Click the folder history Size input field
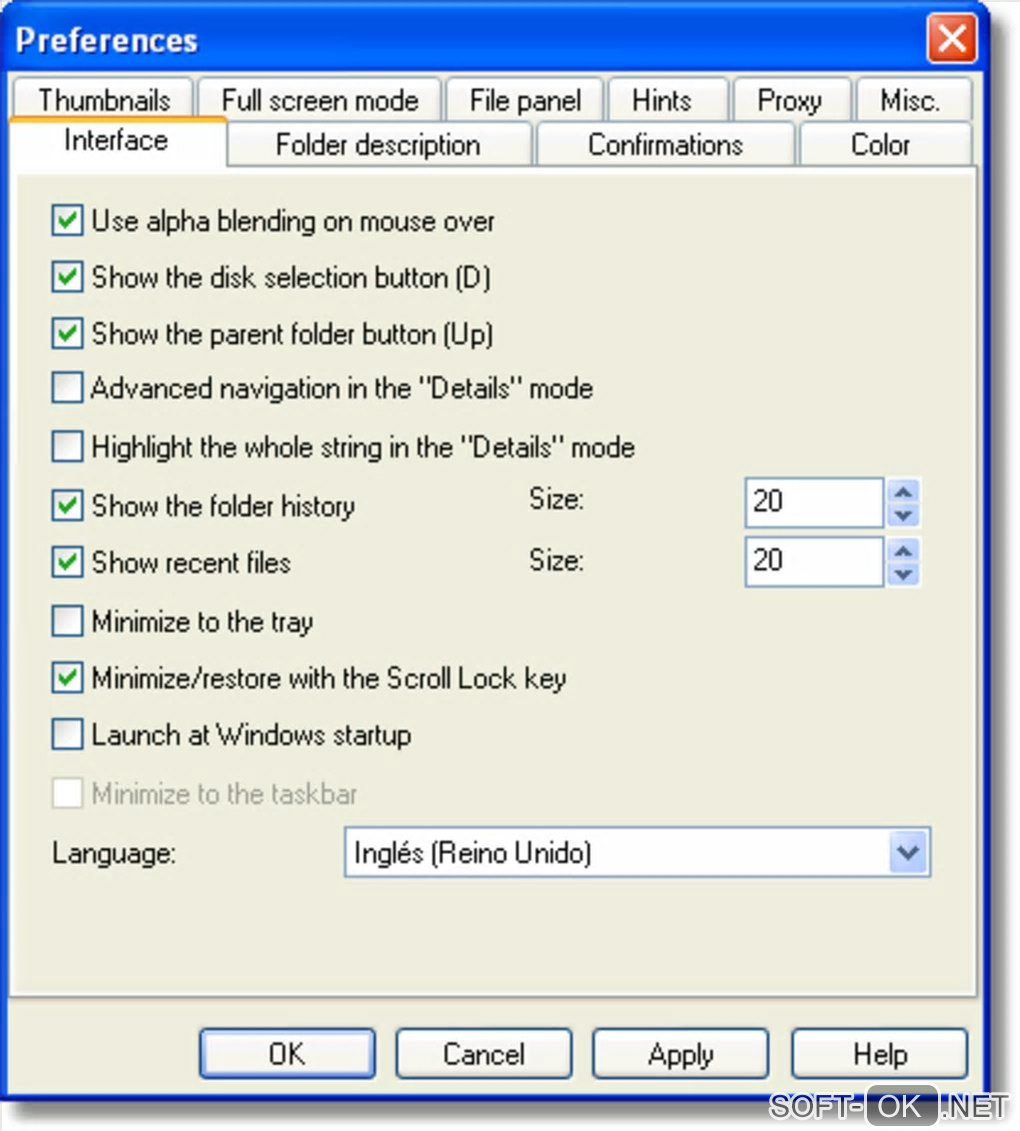Viewport: 1020px width, 1131px height. pos(814,502)
